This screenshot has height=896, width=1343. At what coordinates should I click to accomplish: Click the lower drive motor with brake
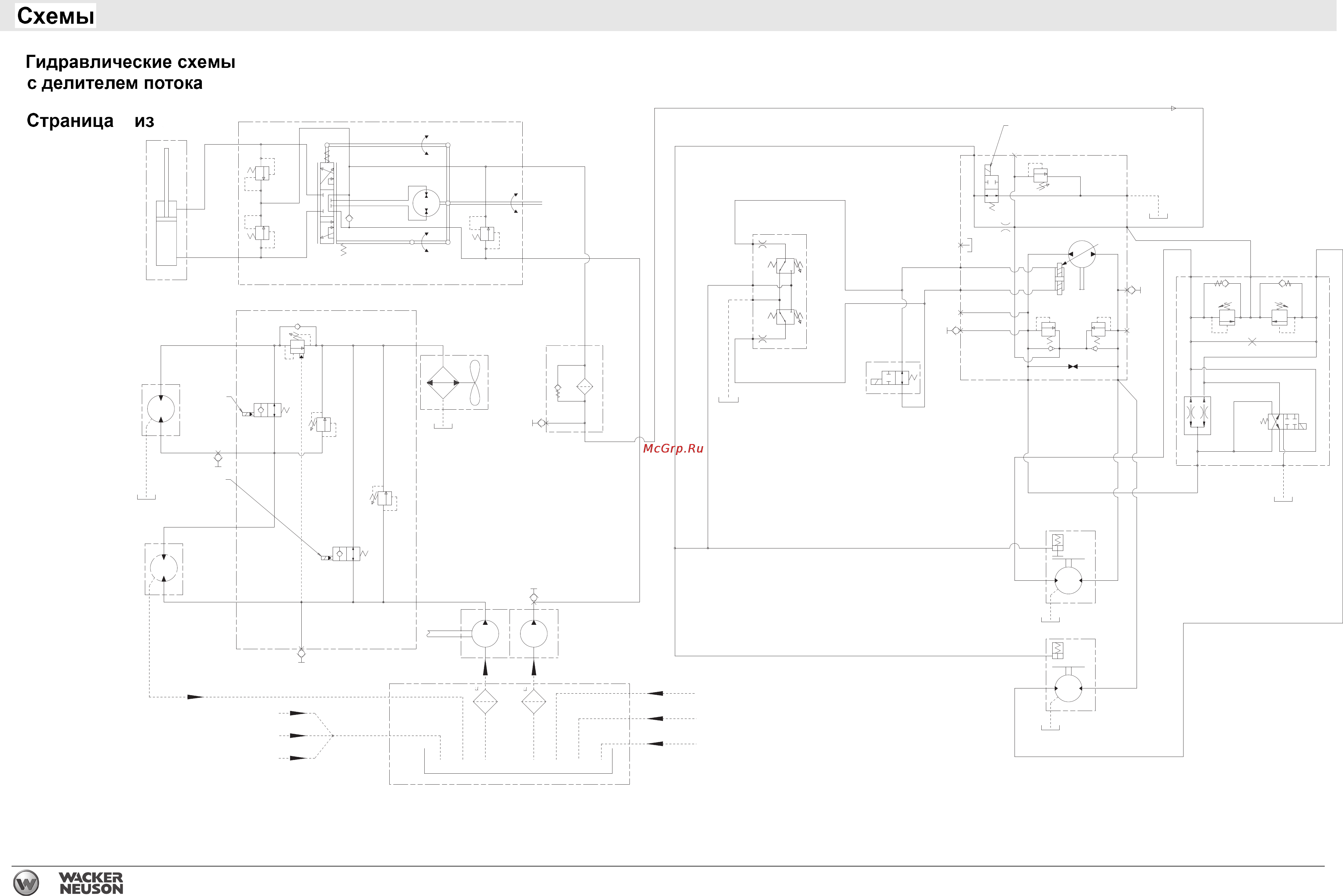click(x=1068, y=688)
